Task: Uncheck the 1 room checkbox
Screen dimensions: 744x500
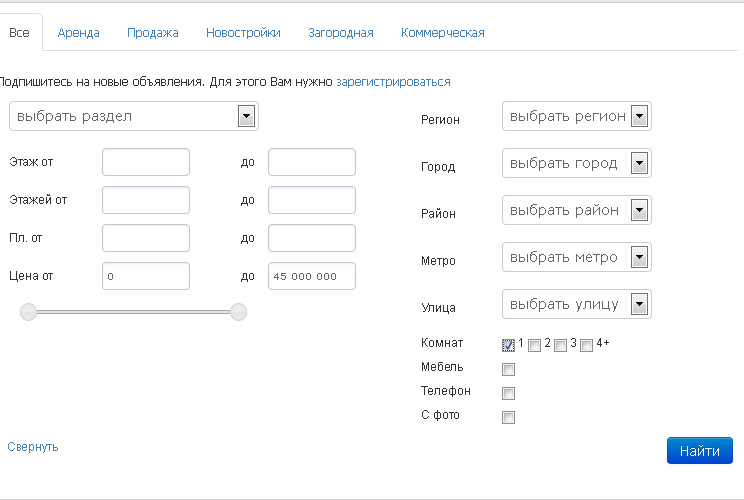Action: point(508,345)
